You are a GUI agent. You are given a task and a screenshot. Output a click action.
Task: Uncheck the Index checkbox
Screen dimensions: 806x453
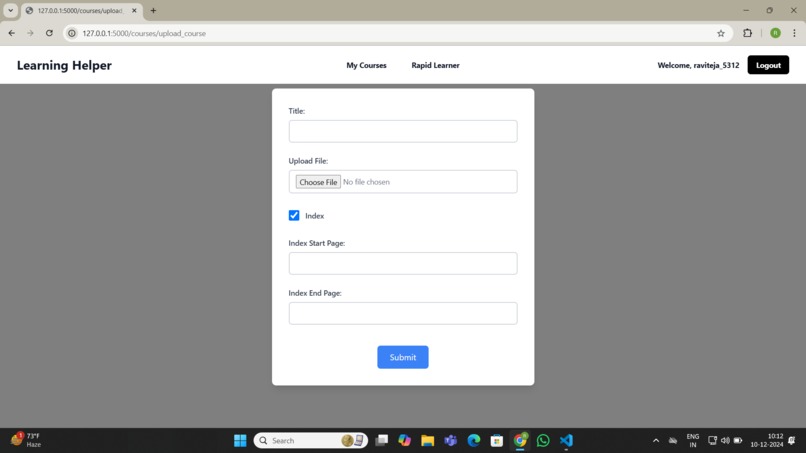tap(294, 215)
